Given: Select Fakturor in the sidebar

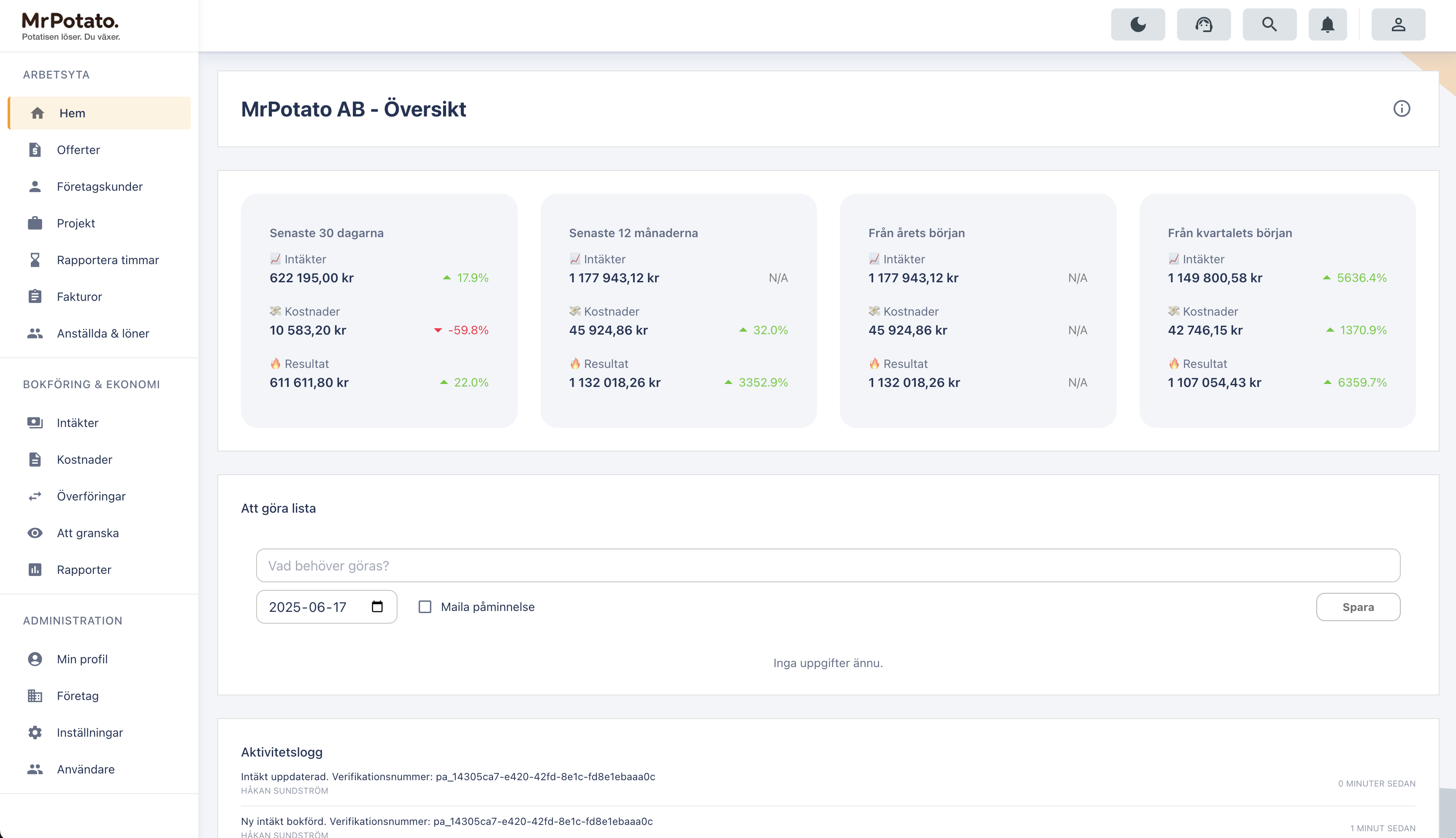Looking at the screenshot, I should 79,297.
